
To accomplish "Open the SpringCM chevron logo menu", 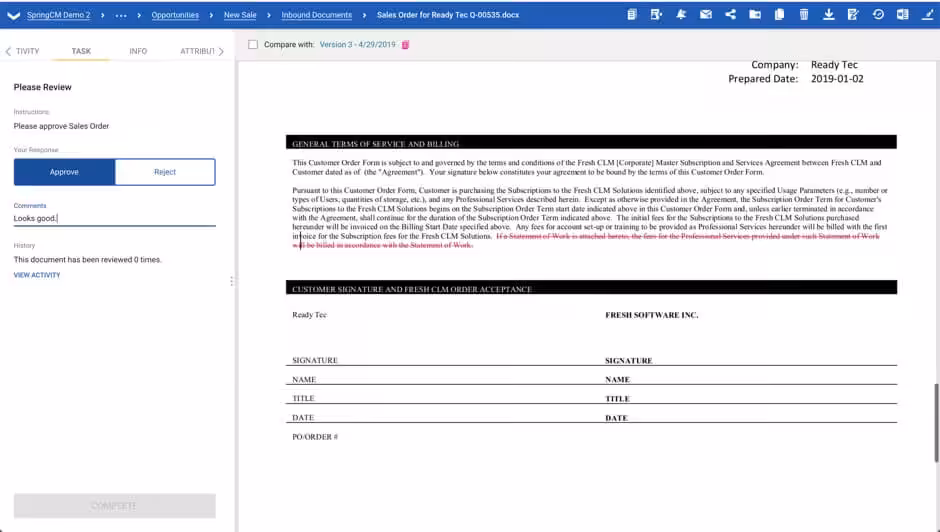I will tap(13, 15).
